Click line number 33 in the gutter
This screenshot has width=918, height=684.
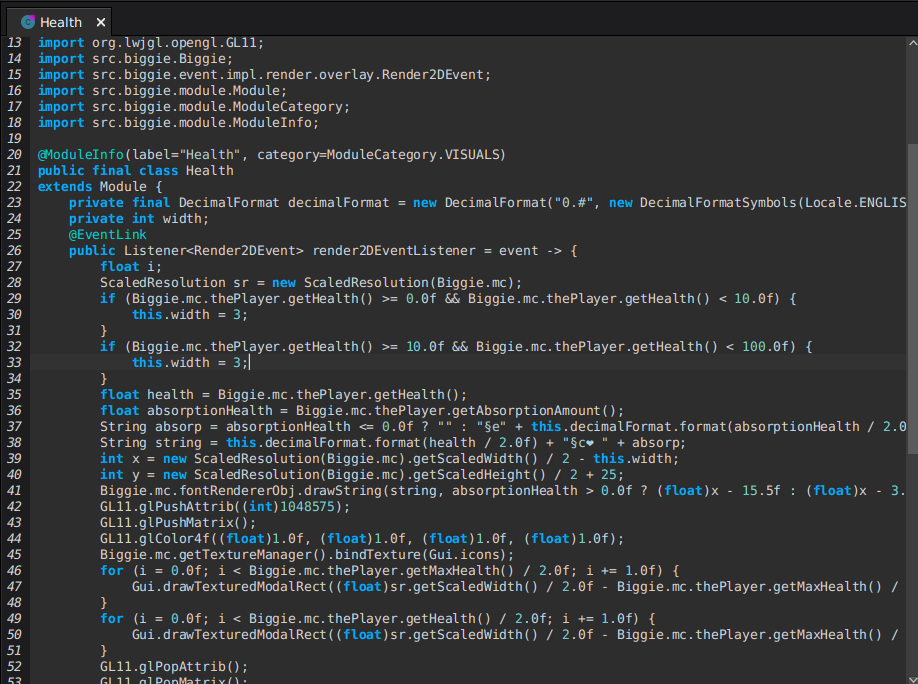point(14,379)
